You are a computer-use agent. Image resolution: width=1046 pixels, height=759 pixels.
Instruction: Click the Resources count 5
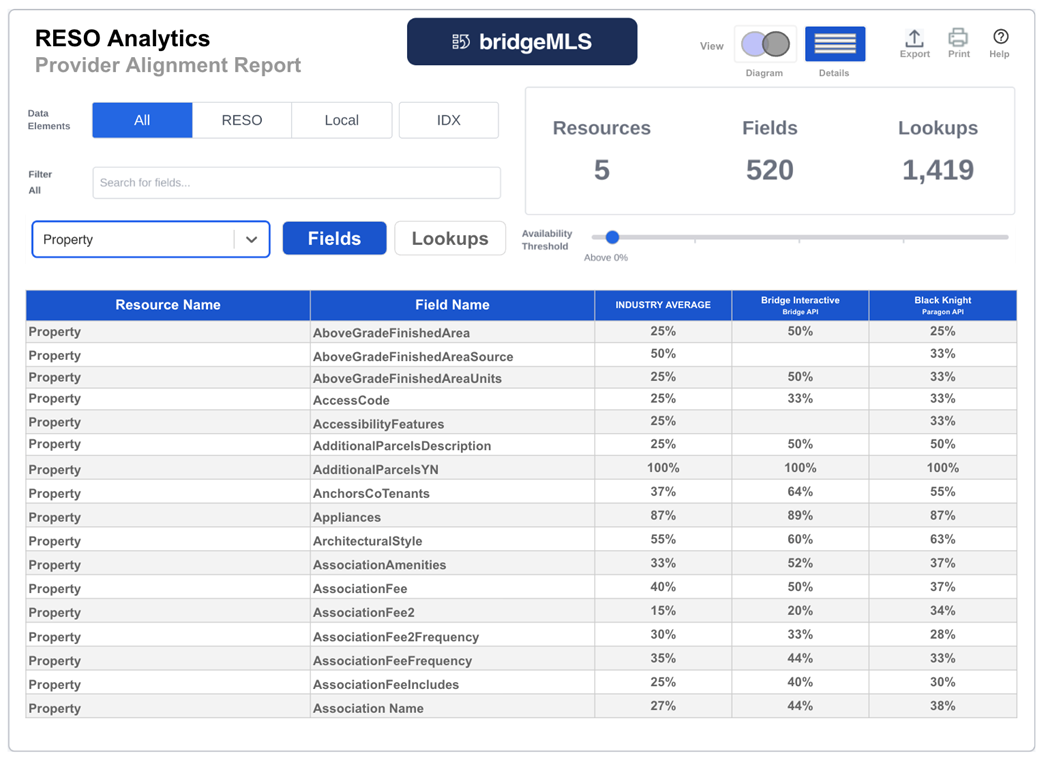(x=602, y=170)
